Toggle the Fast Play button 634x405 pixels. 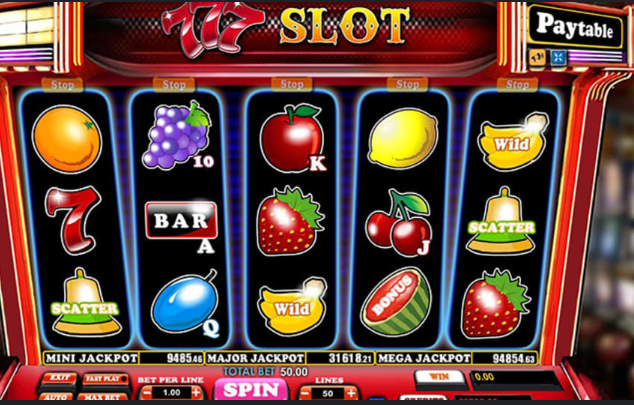(x=105, y=379)
